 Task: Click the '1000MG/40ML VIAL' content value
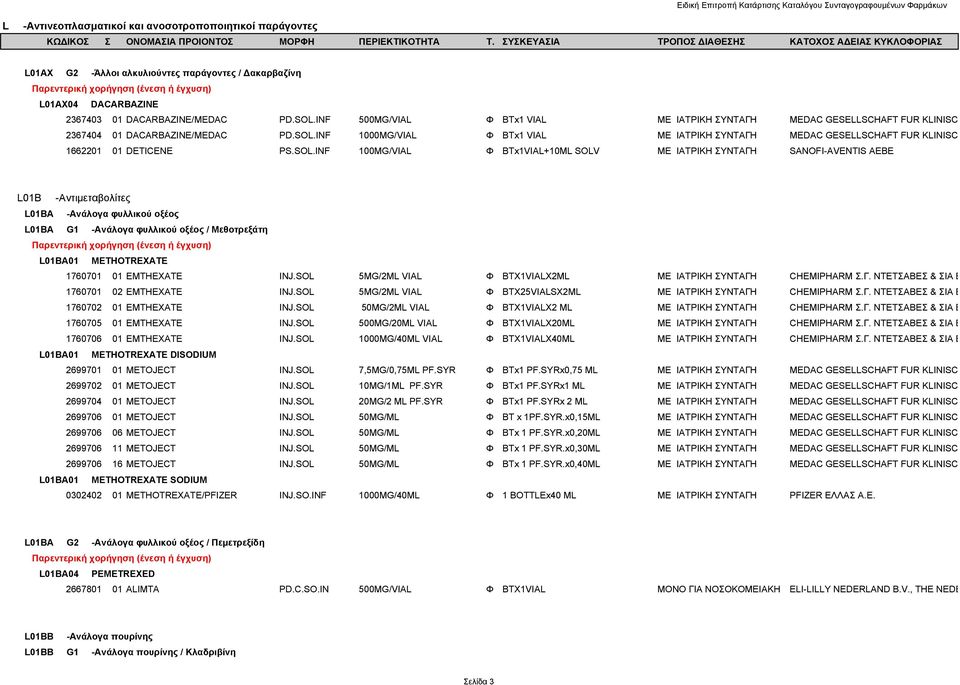tap(400, 339)
